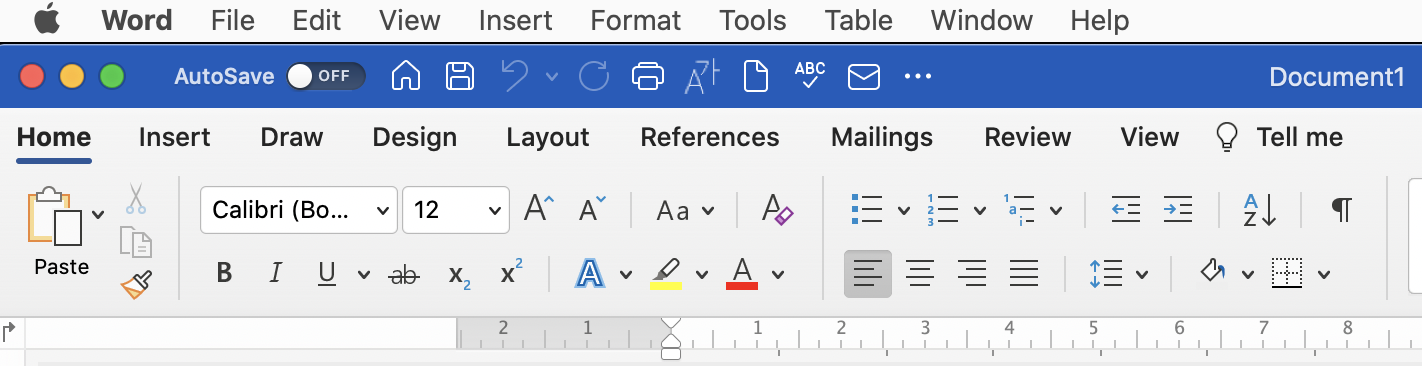
Task: Toggle the AutoSave switch
Action: click(x=325, y=76)
